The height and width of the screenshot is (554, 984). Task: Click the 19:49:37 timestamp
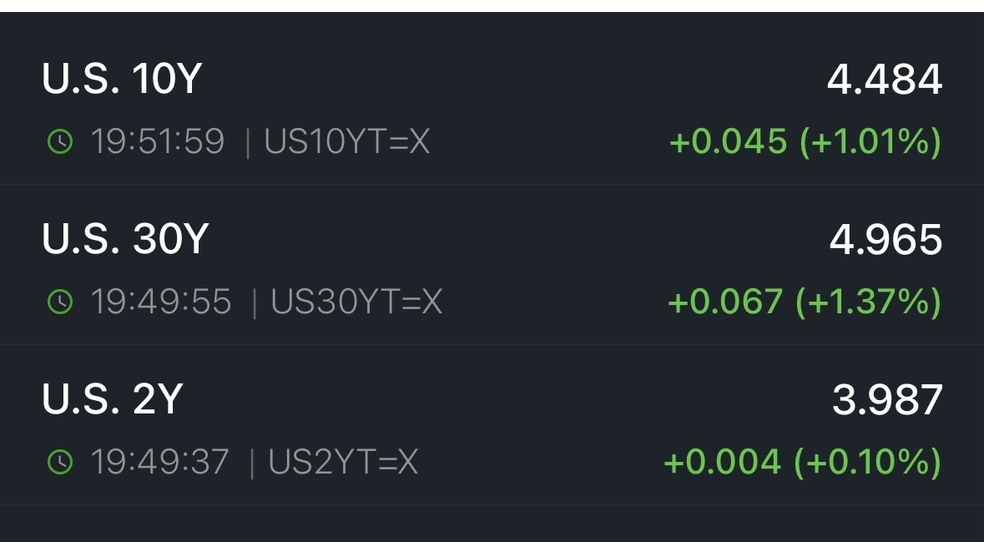tap(160, 462)
